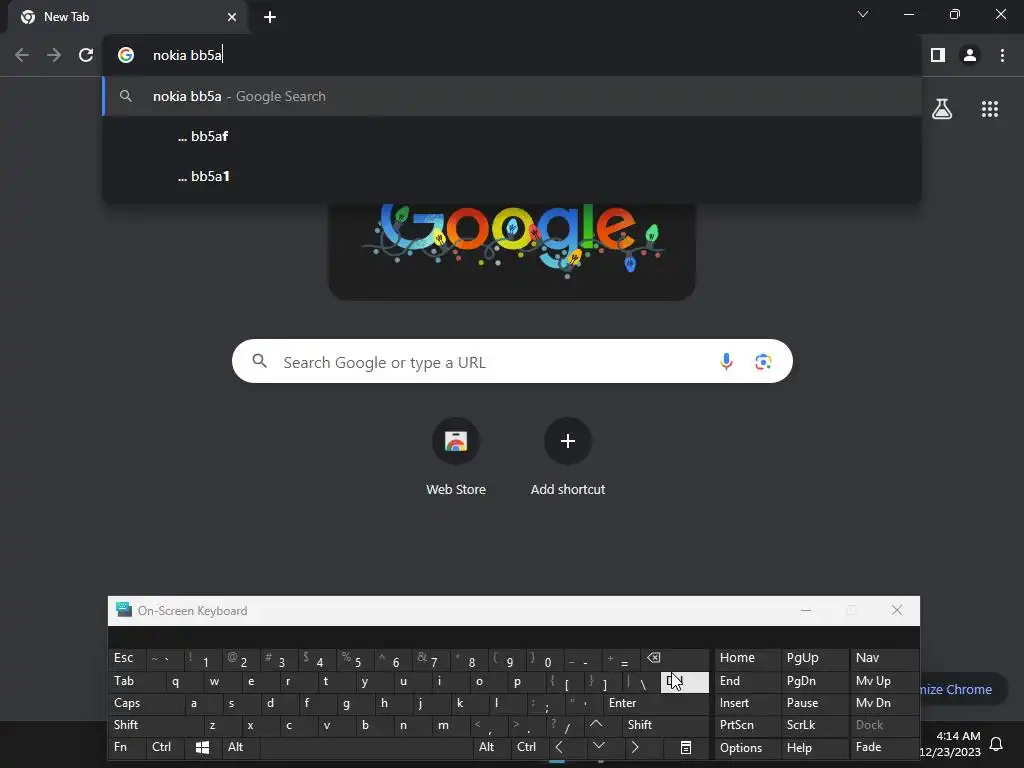Open Google Lens image search icon

(763, 362)
